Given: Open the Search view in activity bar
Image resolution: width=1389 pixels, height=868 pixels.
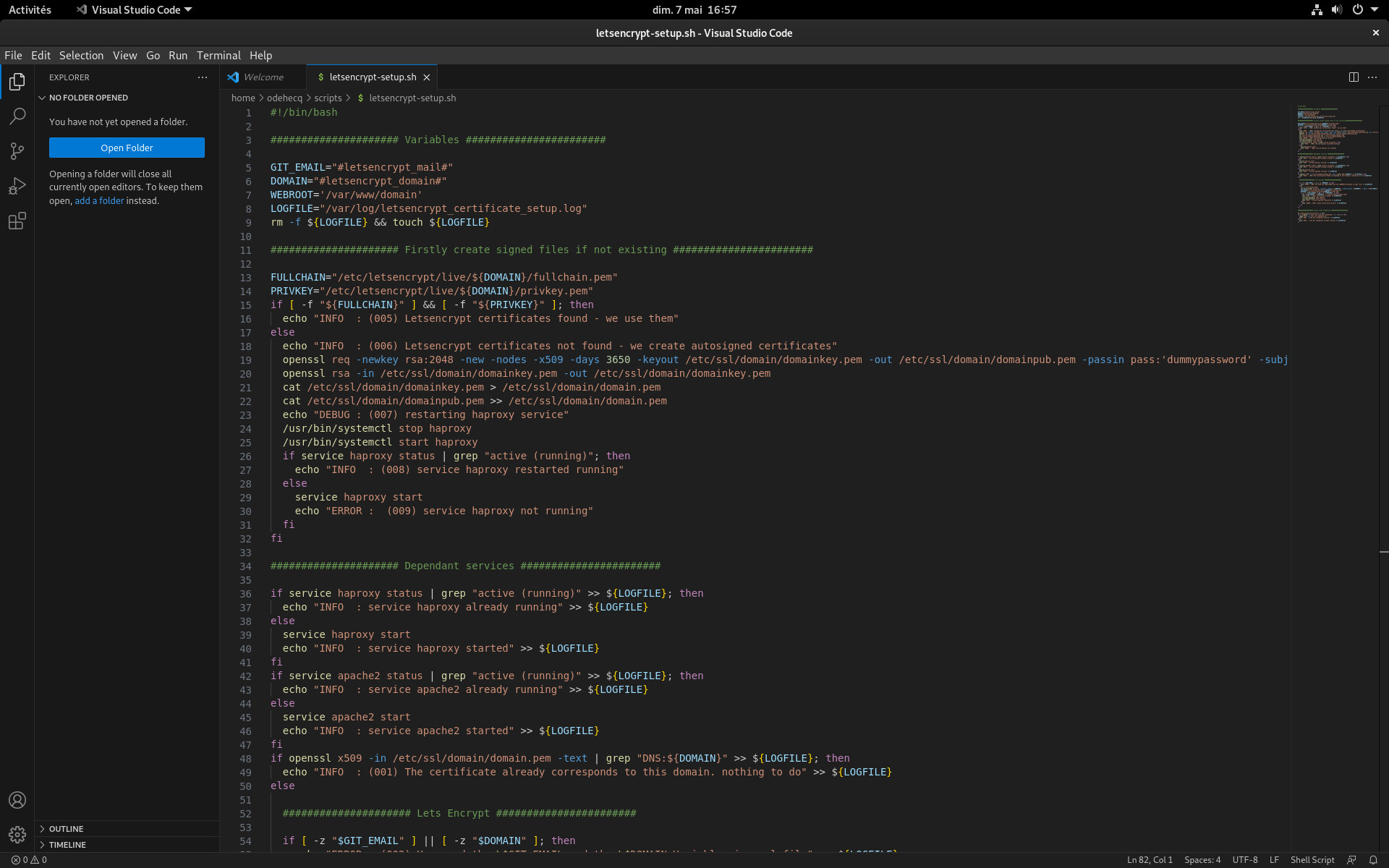Looking at the screenshot, I should point(17,116).
